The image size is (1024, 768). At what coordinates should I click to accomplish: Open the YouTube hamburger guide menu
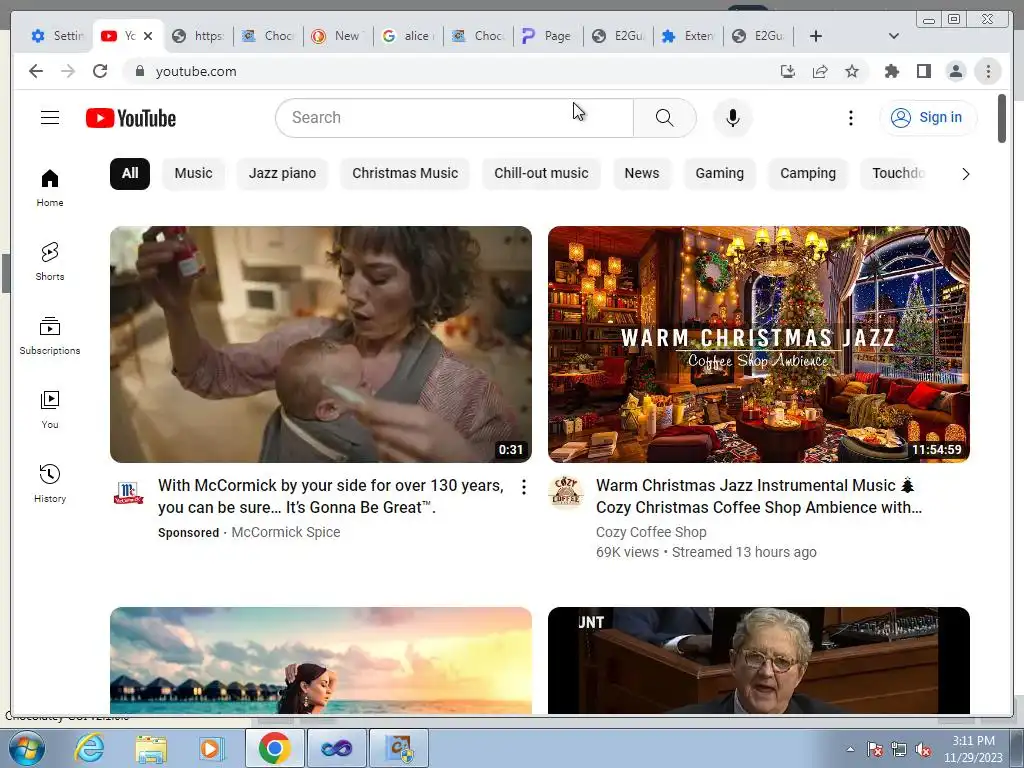(x=50, y=118)
